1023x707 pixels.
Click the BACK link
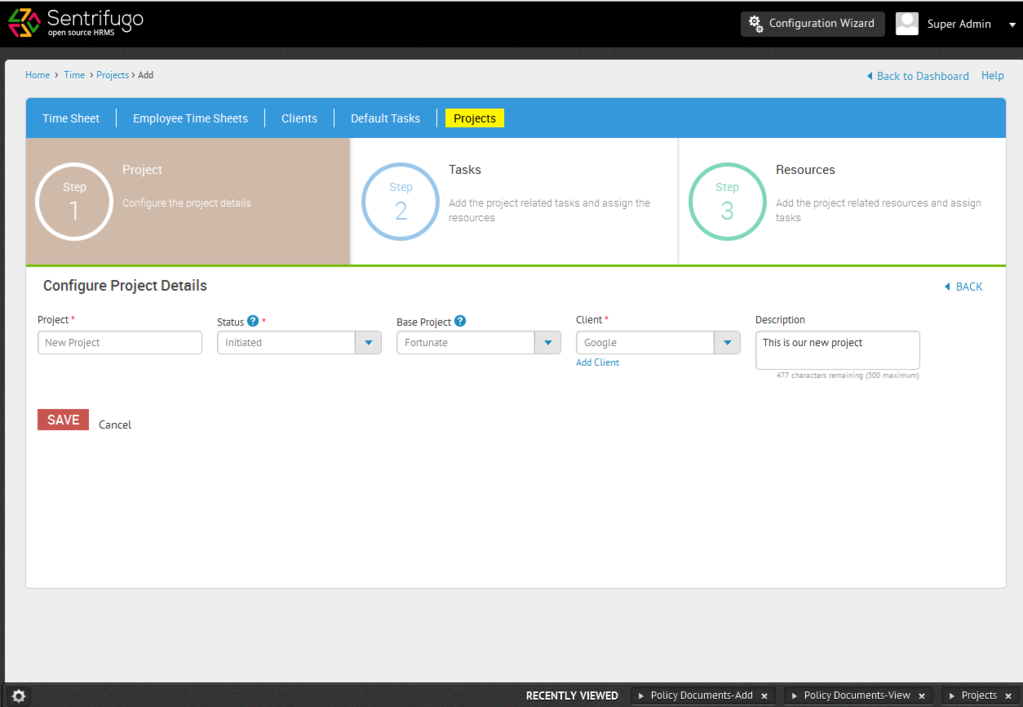(969, 286)
